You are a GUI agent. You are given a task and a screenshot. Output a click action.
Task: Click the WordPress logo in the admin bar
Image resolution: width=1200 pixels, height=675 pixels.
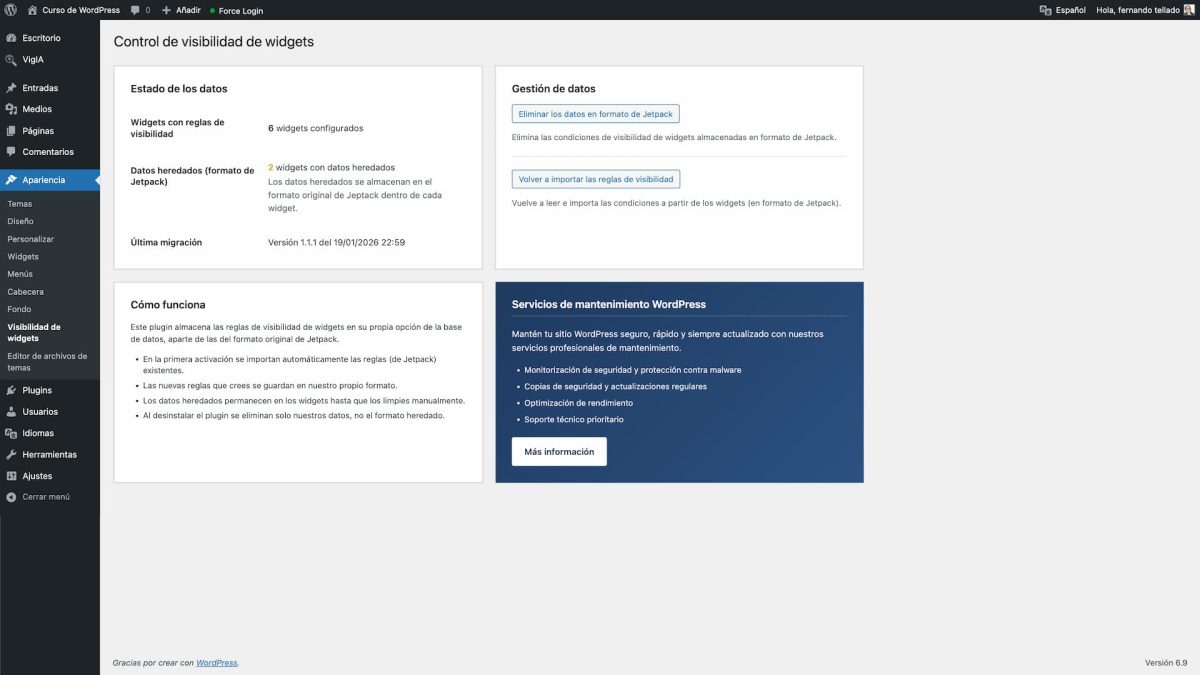(x=11, y=10)
